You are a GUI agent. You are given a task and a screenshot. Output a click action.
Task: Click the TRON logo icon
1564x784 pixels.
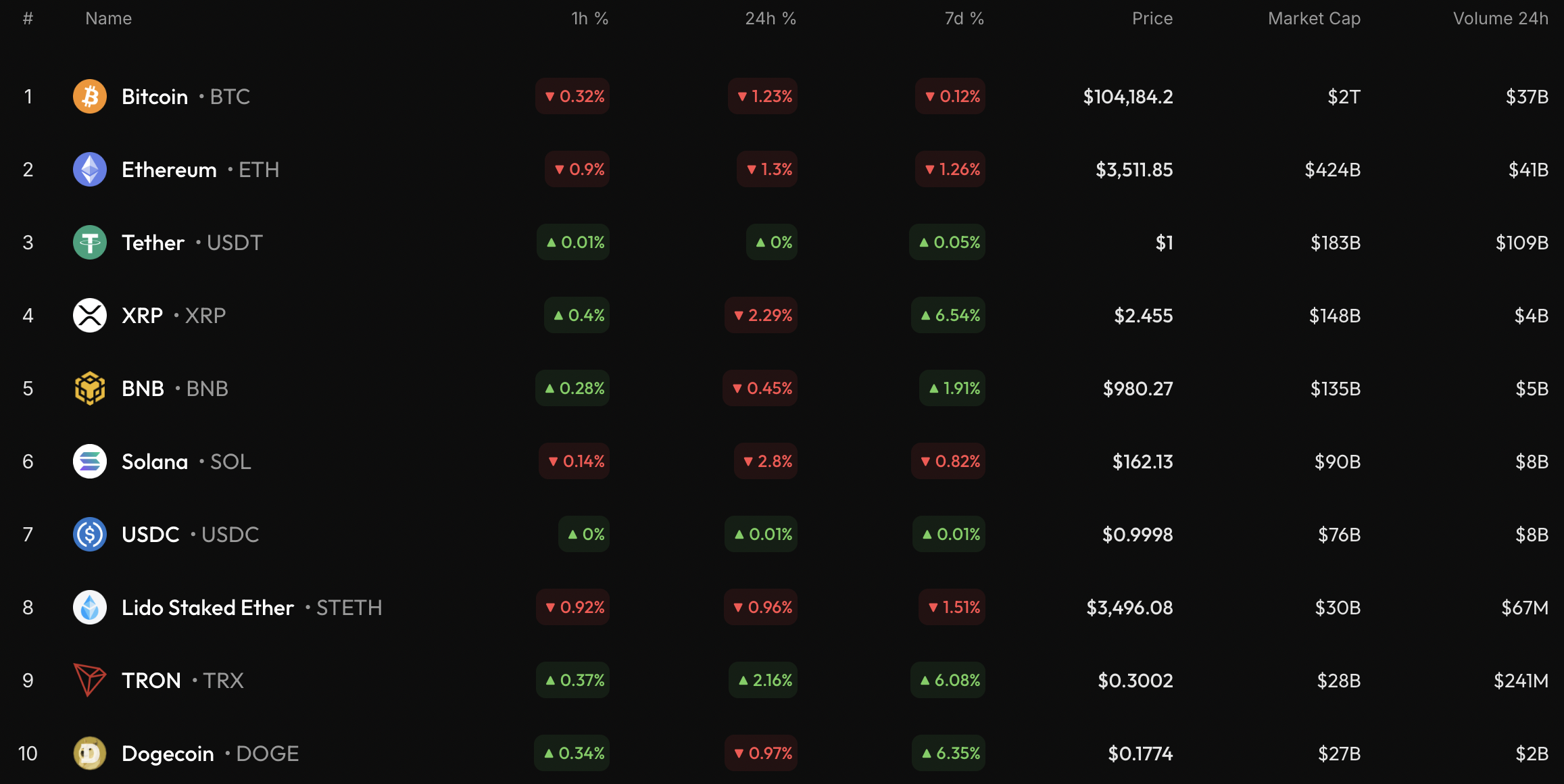(90, 680)
